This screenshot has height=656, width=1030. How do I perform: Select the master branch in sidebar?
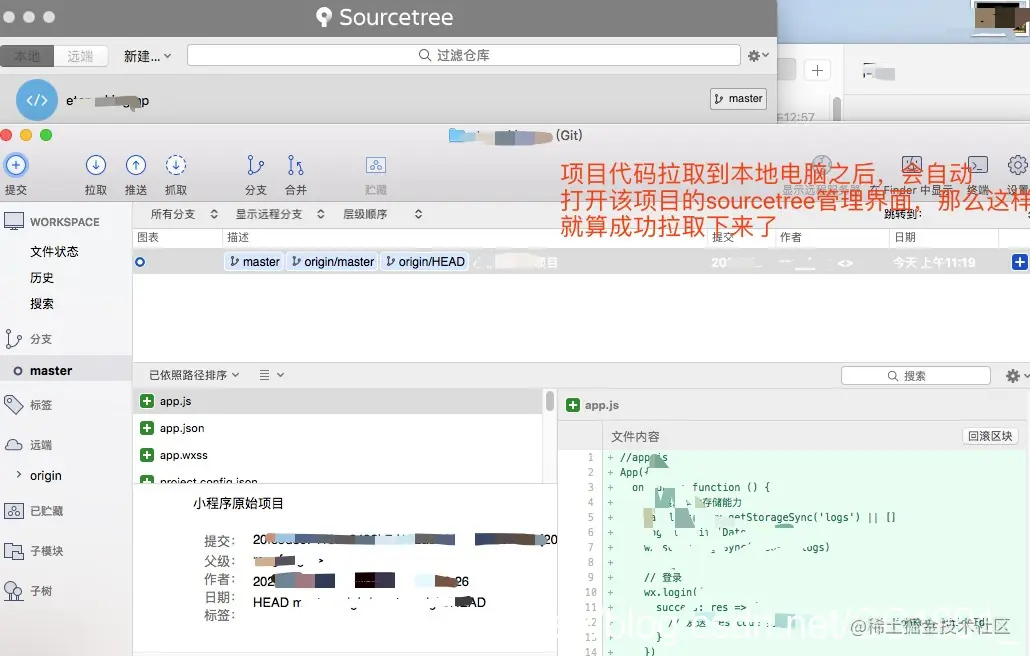[x=51, y=371]
